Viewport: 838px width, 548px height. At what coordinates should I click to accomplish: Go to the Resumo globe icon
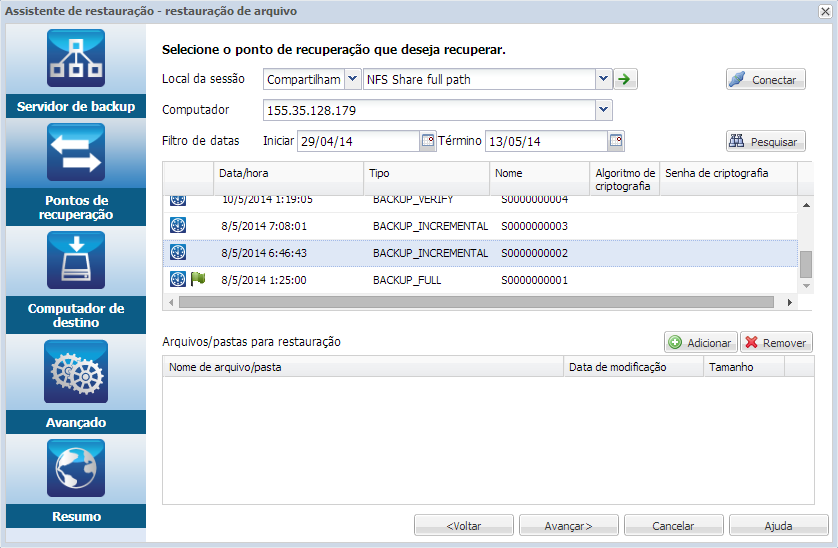(76, 469)
